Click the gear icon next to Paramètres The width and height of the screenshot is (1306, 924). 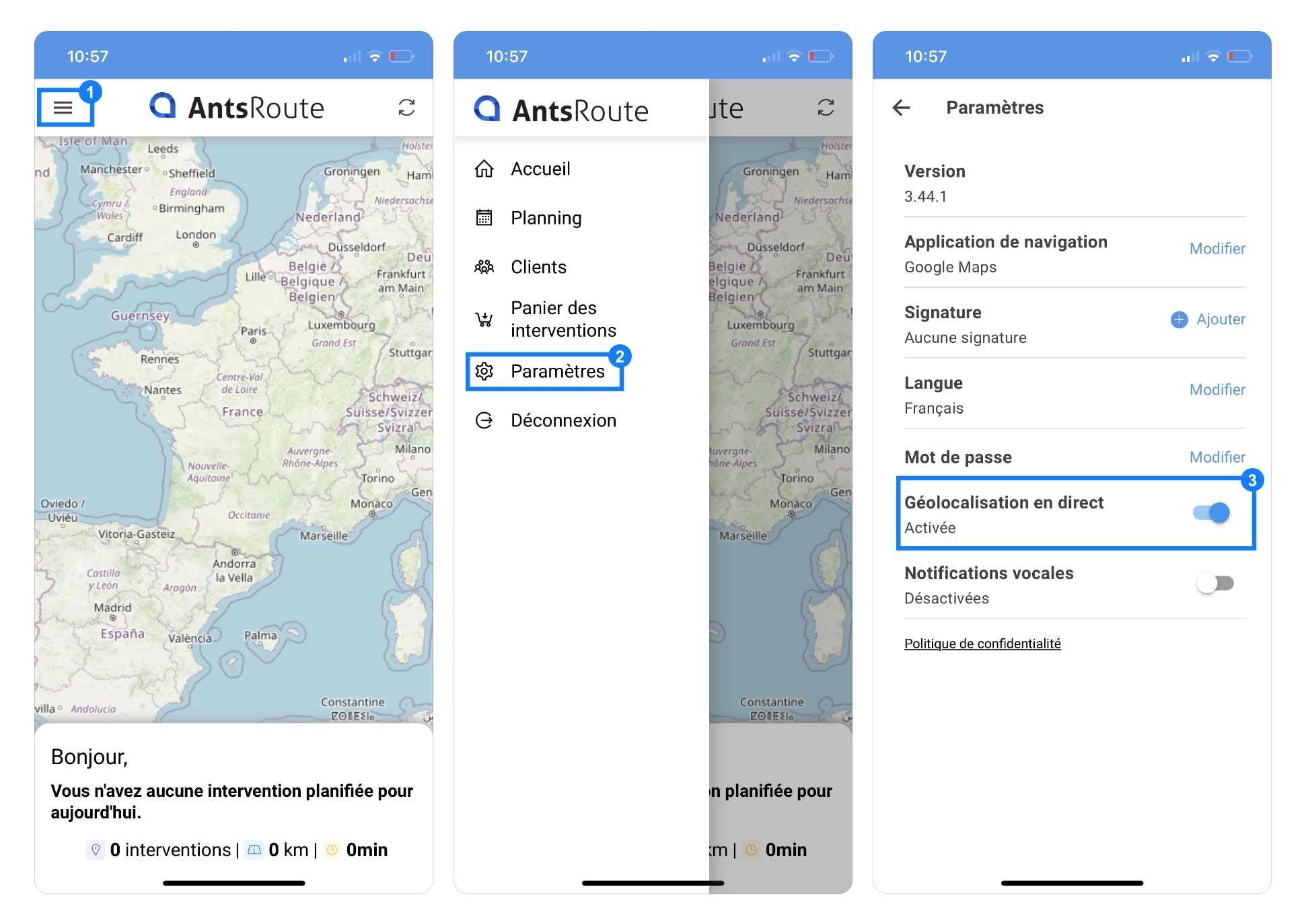484,371
